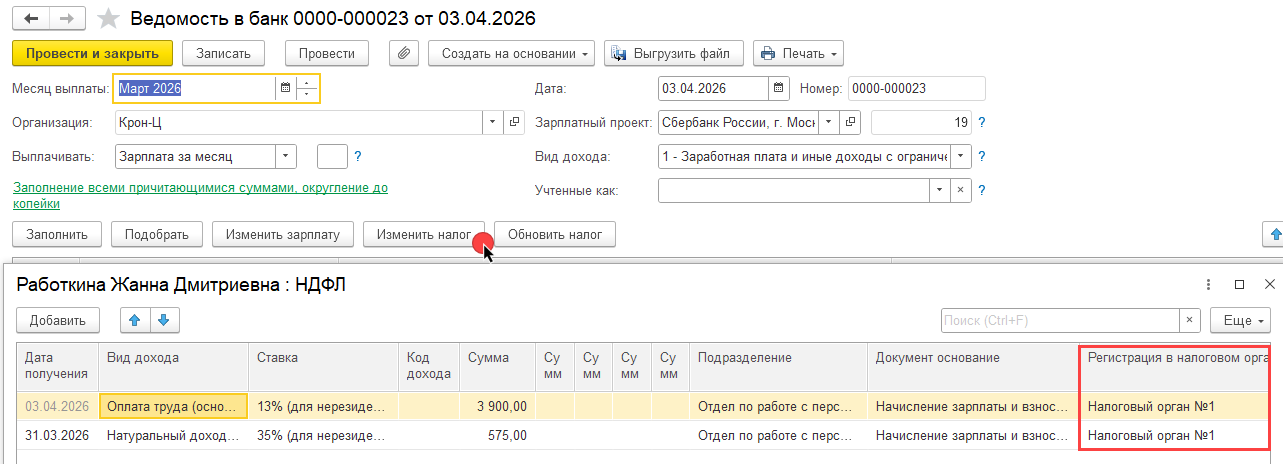
Task: Go back with the left arrow
Action: 31,19
